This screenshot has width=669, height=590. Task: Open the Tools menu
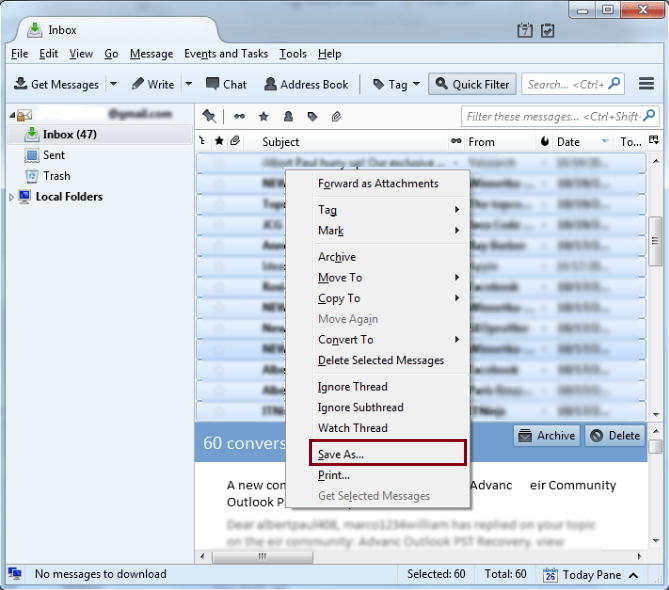point(293,54)
